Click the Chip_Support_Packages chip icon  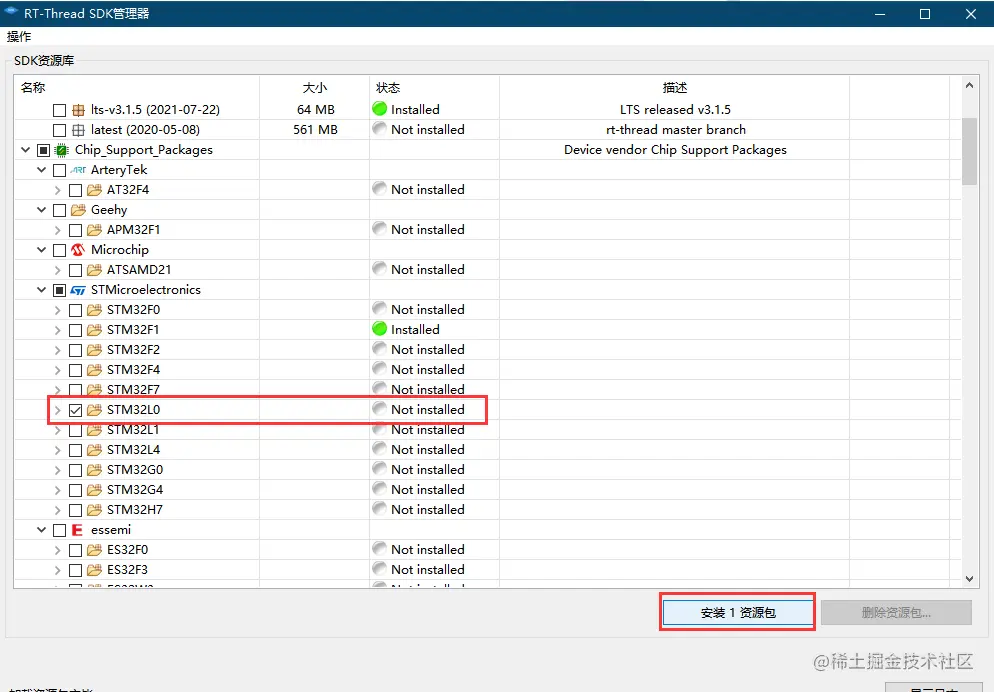(x=62, y=150)
